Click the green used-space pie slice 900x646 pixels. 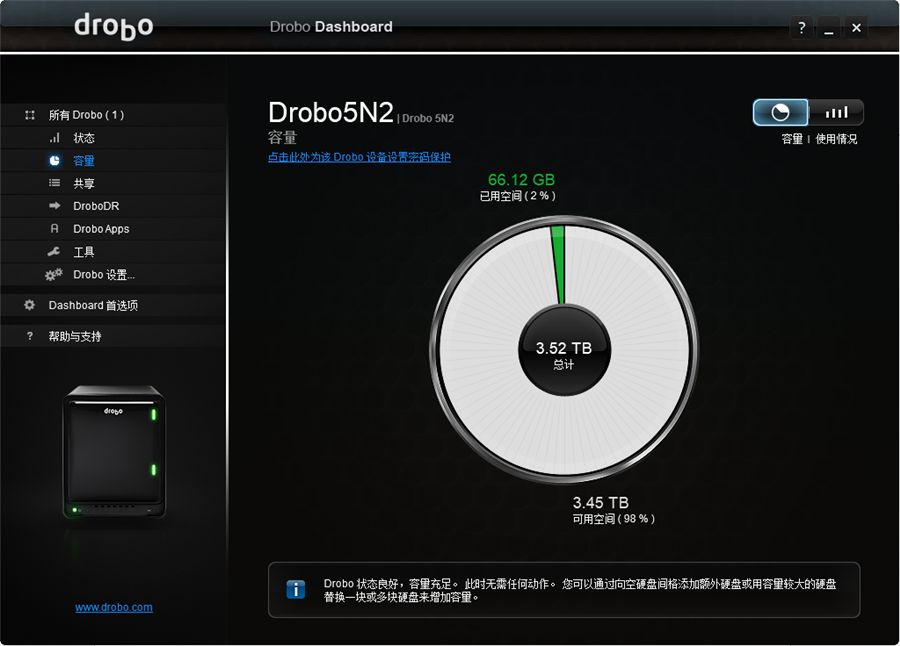(559, 262)
